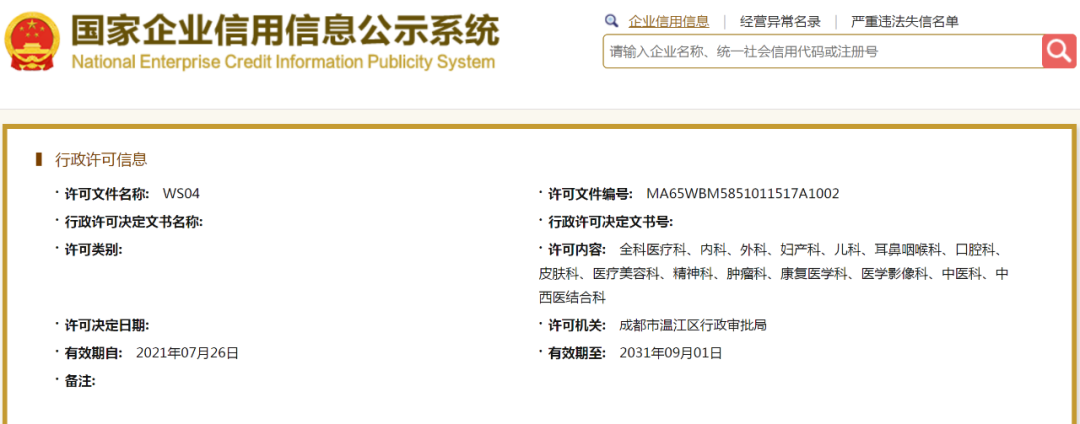The width and height of the screenshot is (1080, 424).
Task: Click the 有效期自 label
Action: (x=93, y=353)
